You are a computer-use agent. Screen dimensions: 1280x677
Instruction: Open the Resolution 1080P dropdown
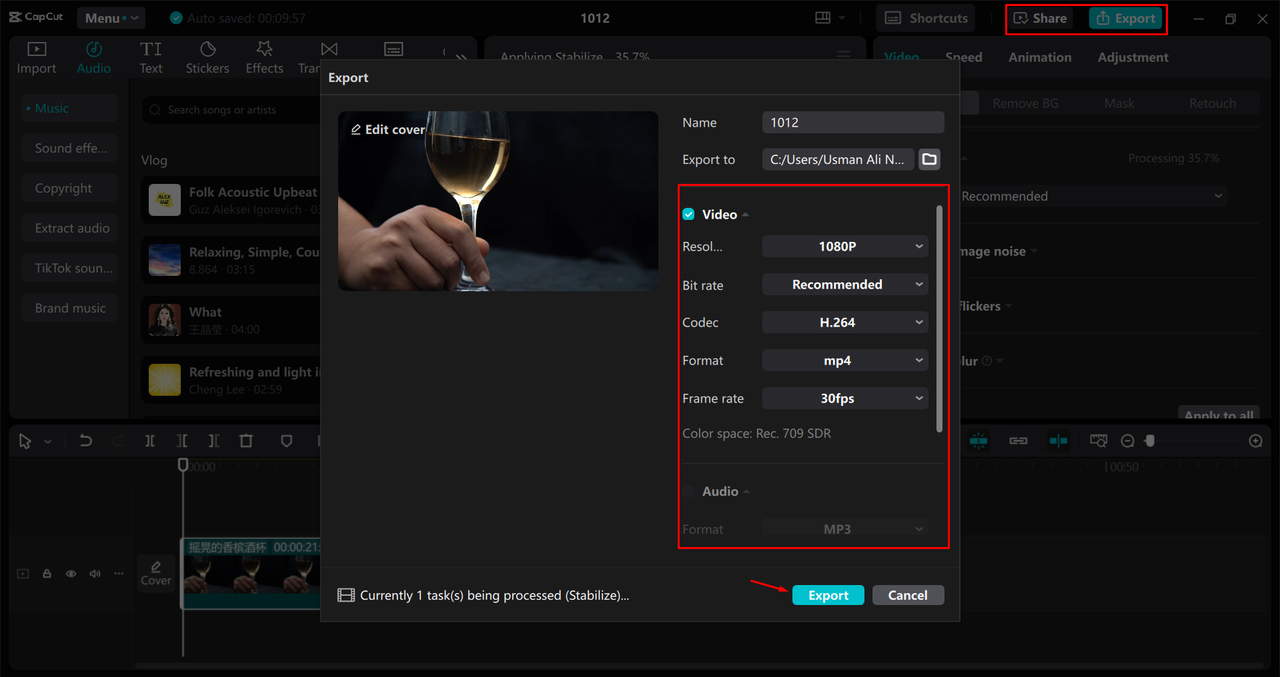point(845,246)
